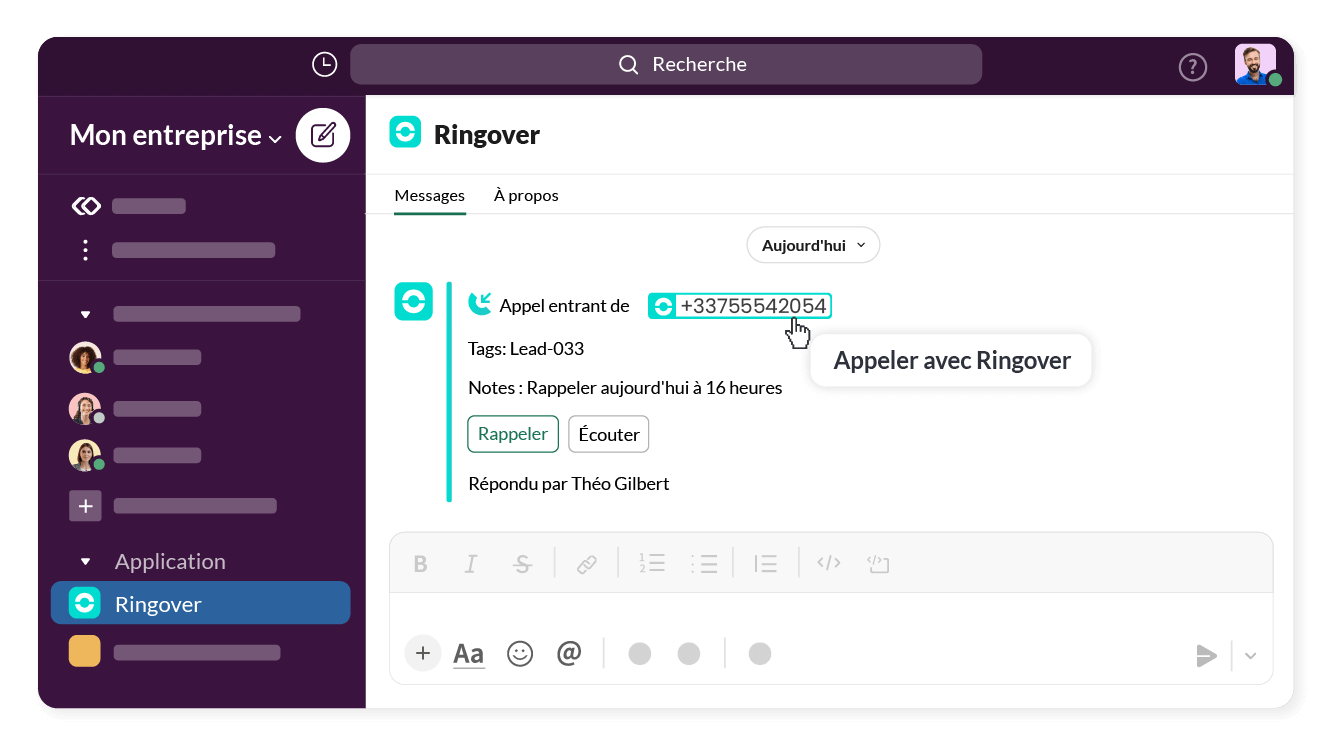Open the Mon entreprise workspace dropdown

click(x=176, y=136)
